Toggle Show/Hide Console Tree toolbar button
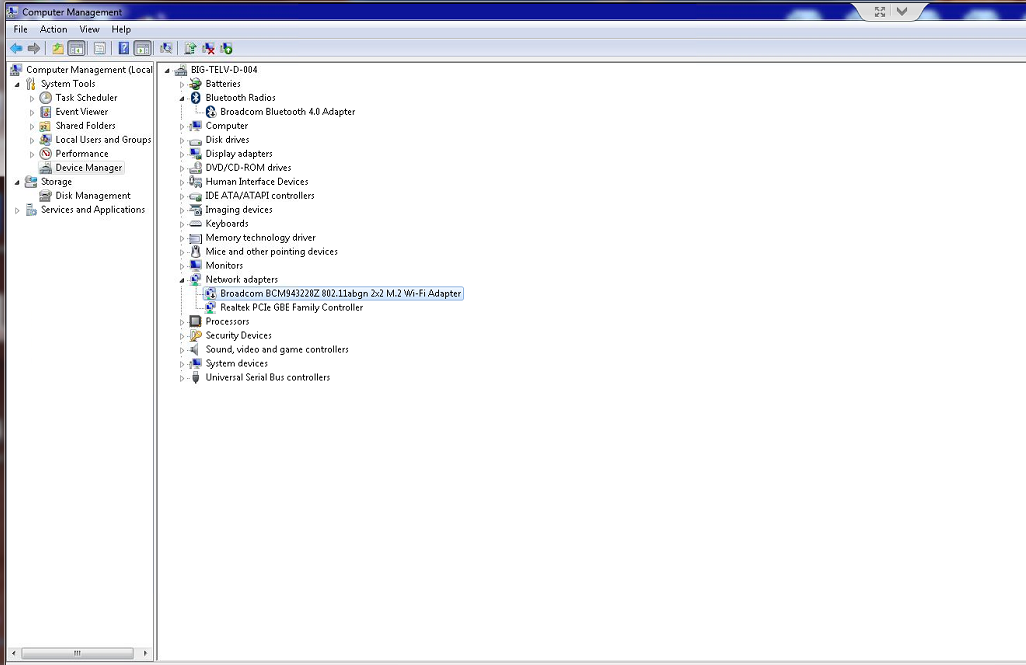Image resolution: width=1026 pixels, height=665 pixels. 76,48
